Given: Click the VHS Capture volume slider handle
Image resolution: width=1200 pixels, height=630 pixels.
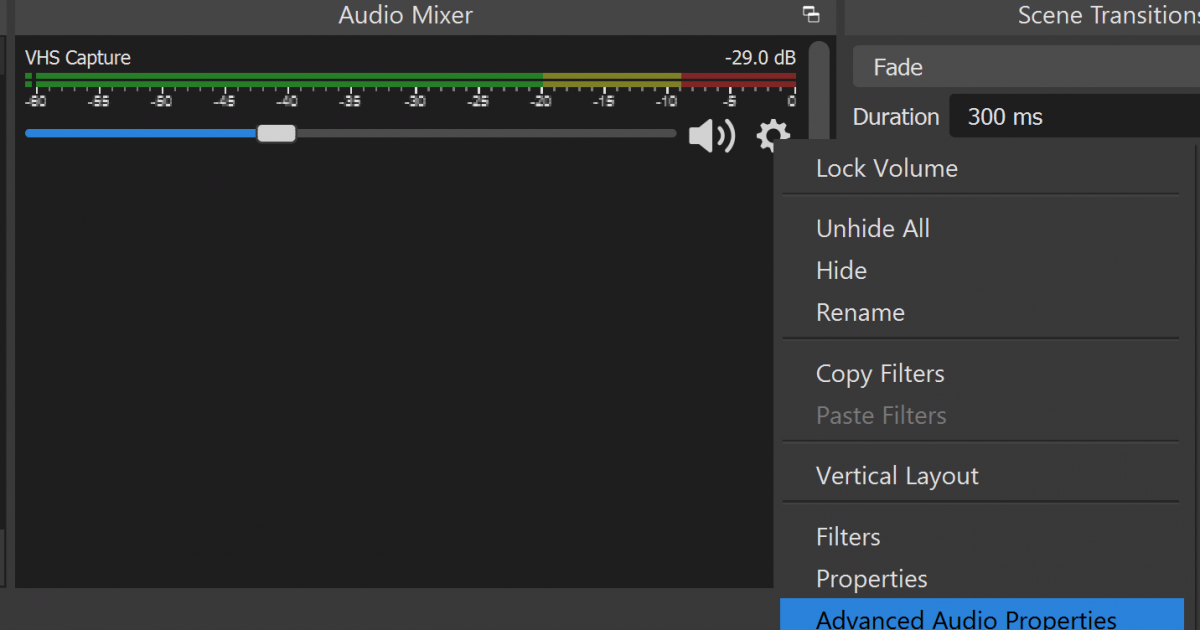Looking at the screenshot, I should click(x=276, y=133).
